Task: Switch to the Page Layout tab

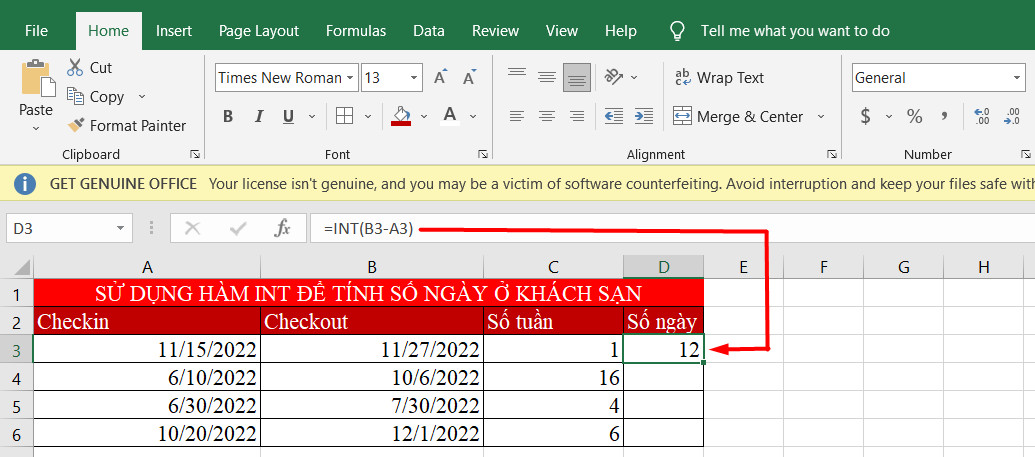Action: tap(259, 31)
